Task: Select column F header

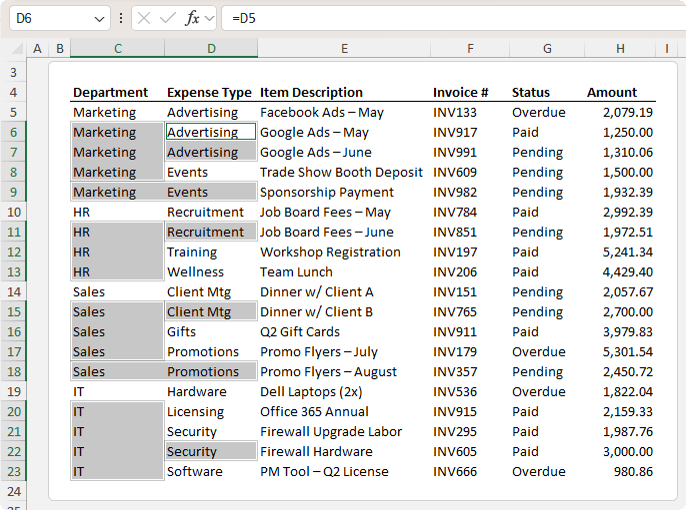Action: [470, 48]
